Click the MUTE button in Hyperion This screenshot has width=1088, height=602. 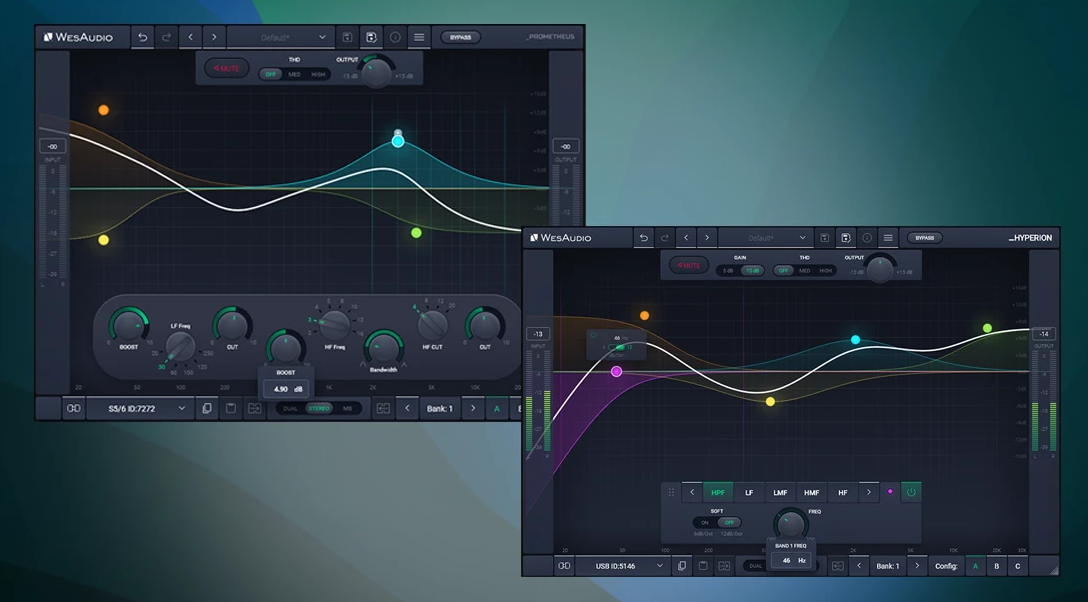coord(688,266)
